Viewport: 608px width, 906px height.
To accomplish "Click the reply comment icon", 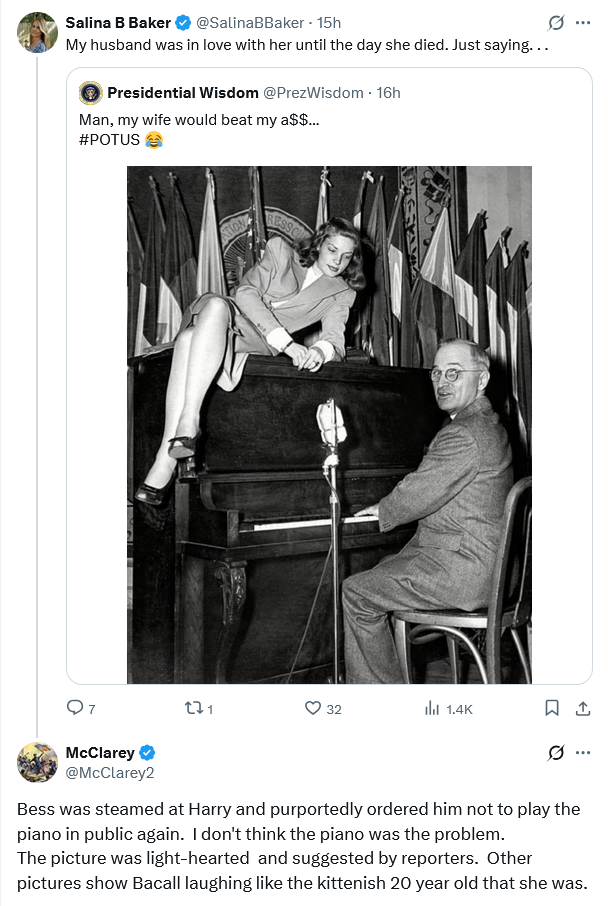I will (75, 708).
